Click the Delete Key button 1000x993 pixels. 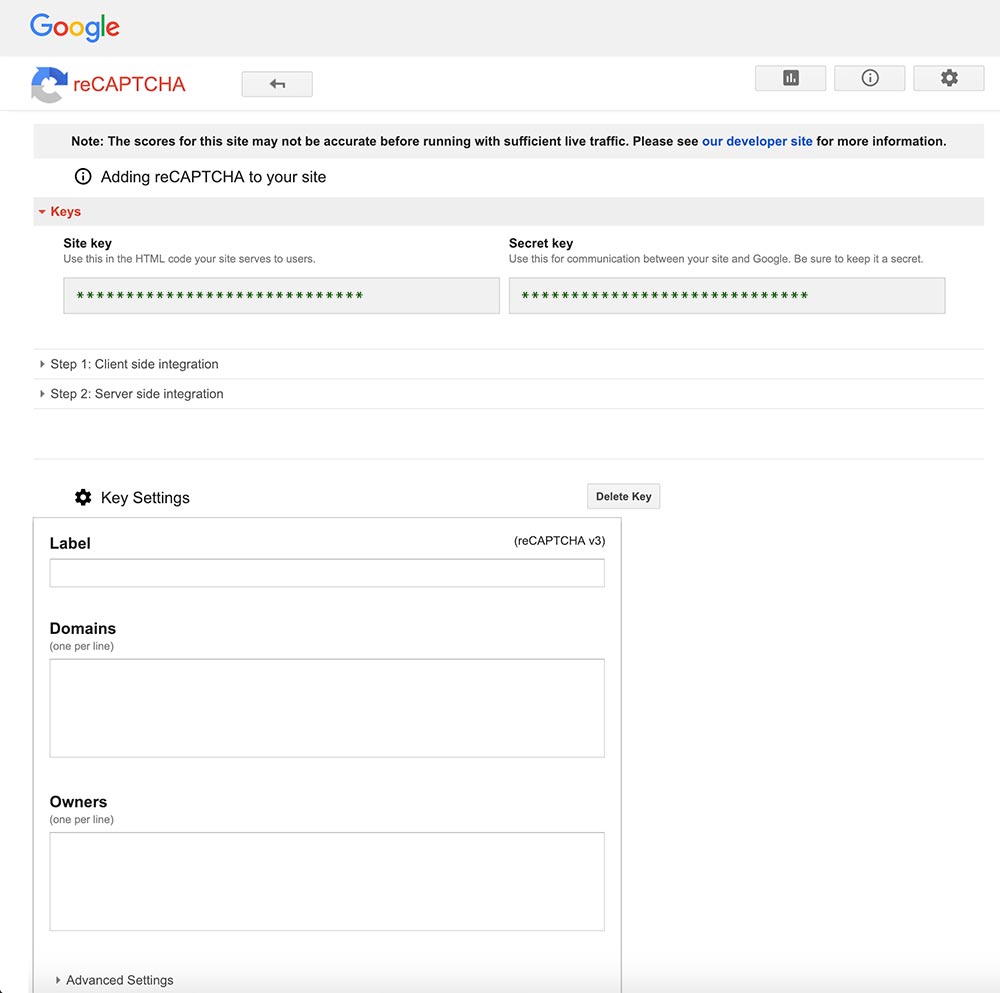tap(623, 497)
